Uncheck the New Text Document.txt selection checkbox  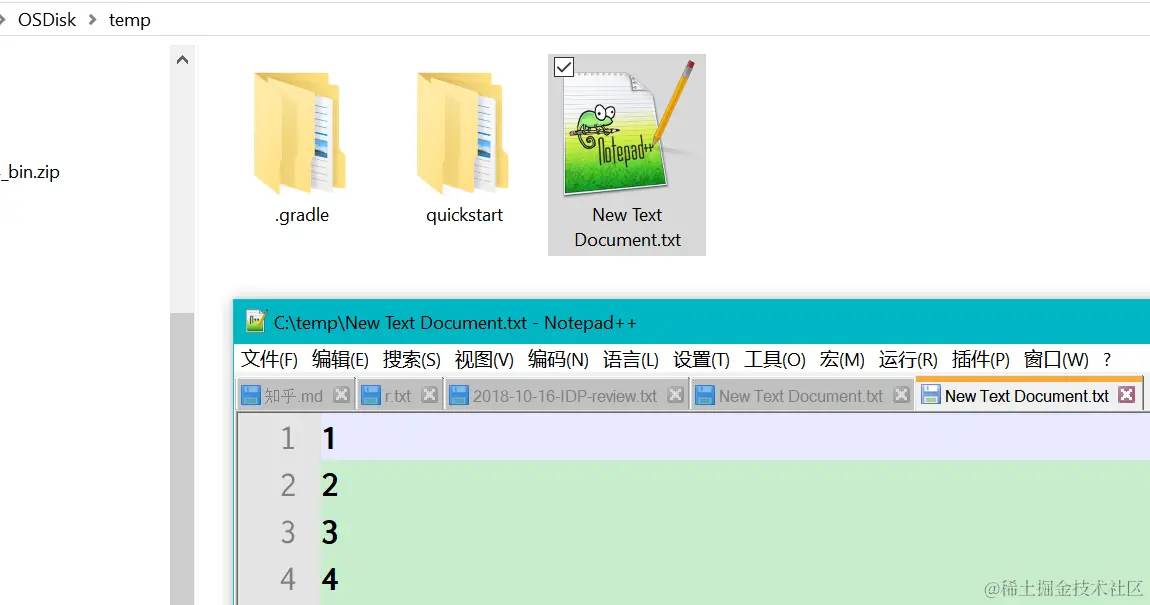[x=564, y=67]
